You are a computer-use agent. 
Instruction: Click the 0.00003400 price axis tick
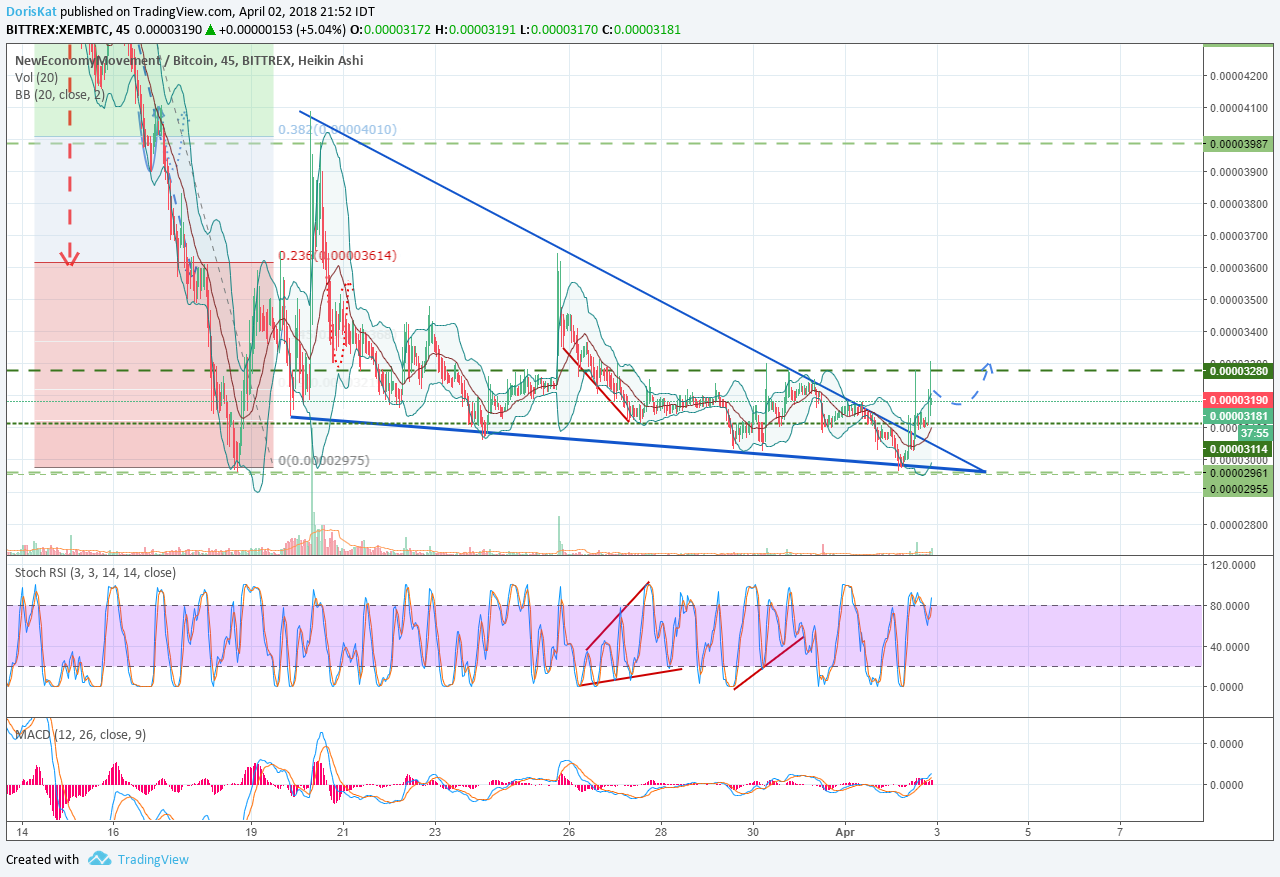click(x=1238, y=332)
